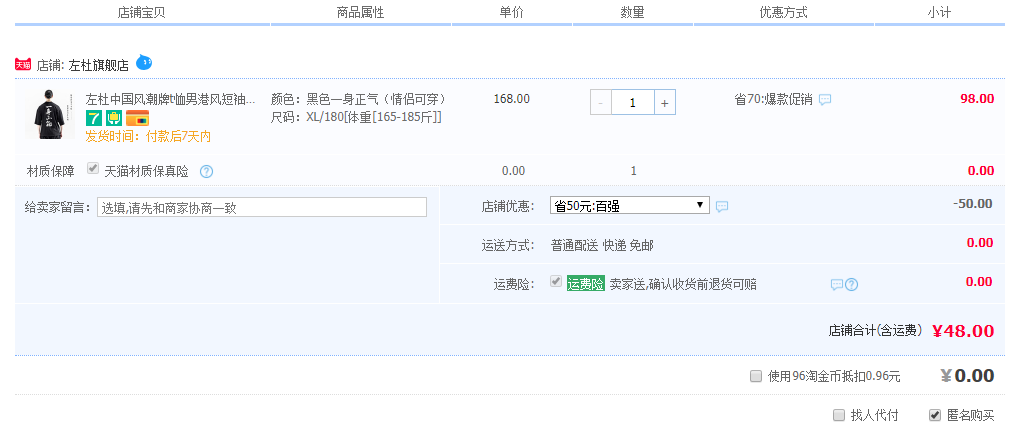The image size is (1015, 433).
Task: Click the 普通配送 快递 免邮 shipping text
Action: pyautogui.click(x=602, y=245)
